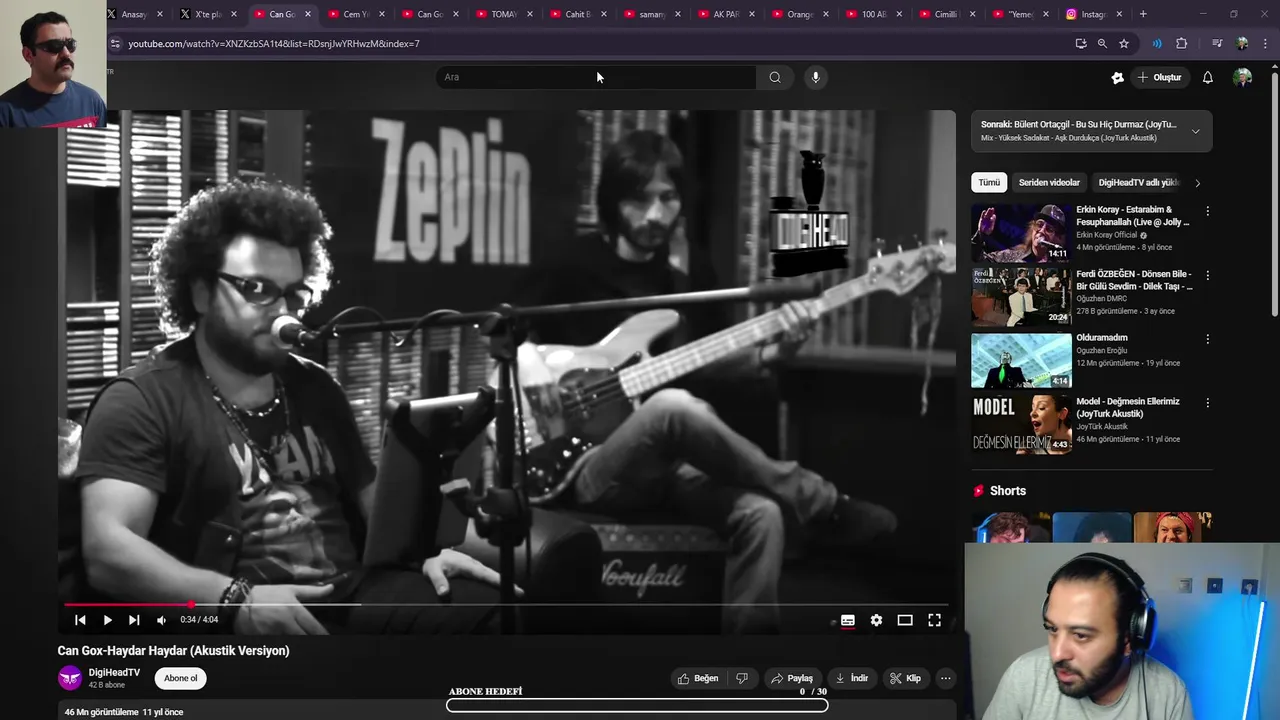
Task: Start voice search with microphone
Action: pos(816,77)
